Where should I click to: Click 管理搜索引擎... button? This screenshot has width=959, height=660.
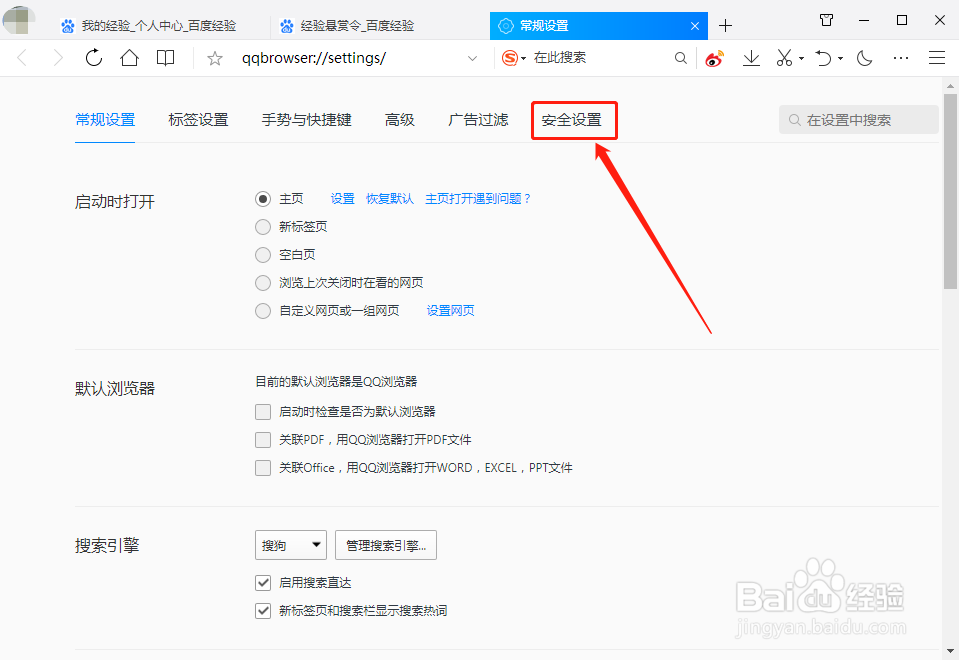(x=386, y=545)
